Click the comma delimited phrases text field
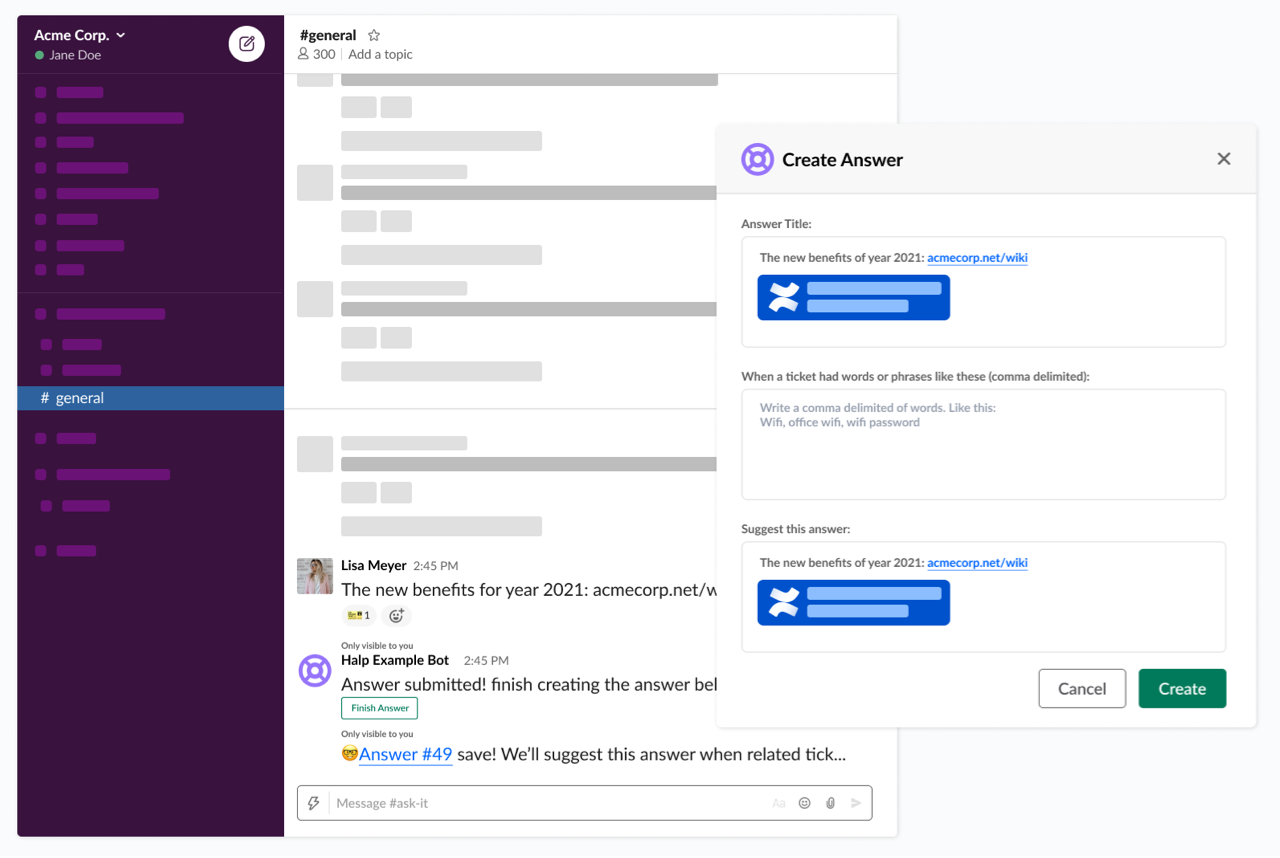 click(x=983, y=444)
